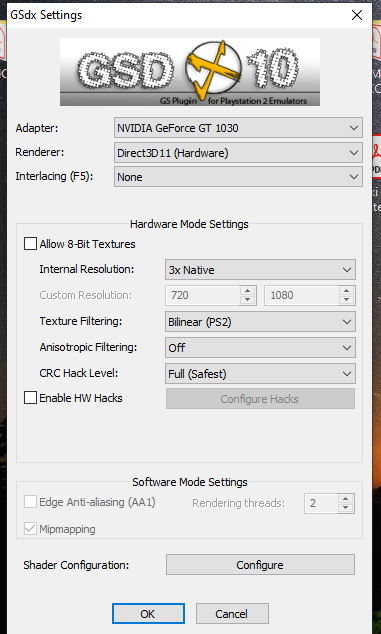381x634 pixels.
Task: Decrease custom height using the down arrow
Action: pyautogui.click(x=347, y=300)
